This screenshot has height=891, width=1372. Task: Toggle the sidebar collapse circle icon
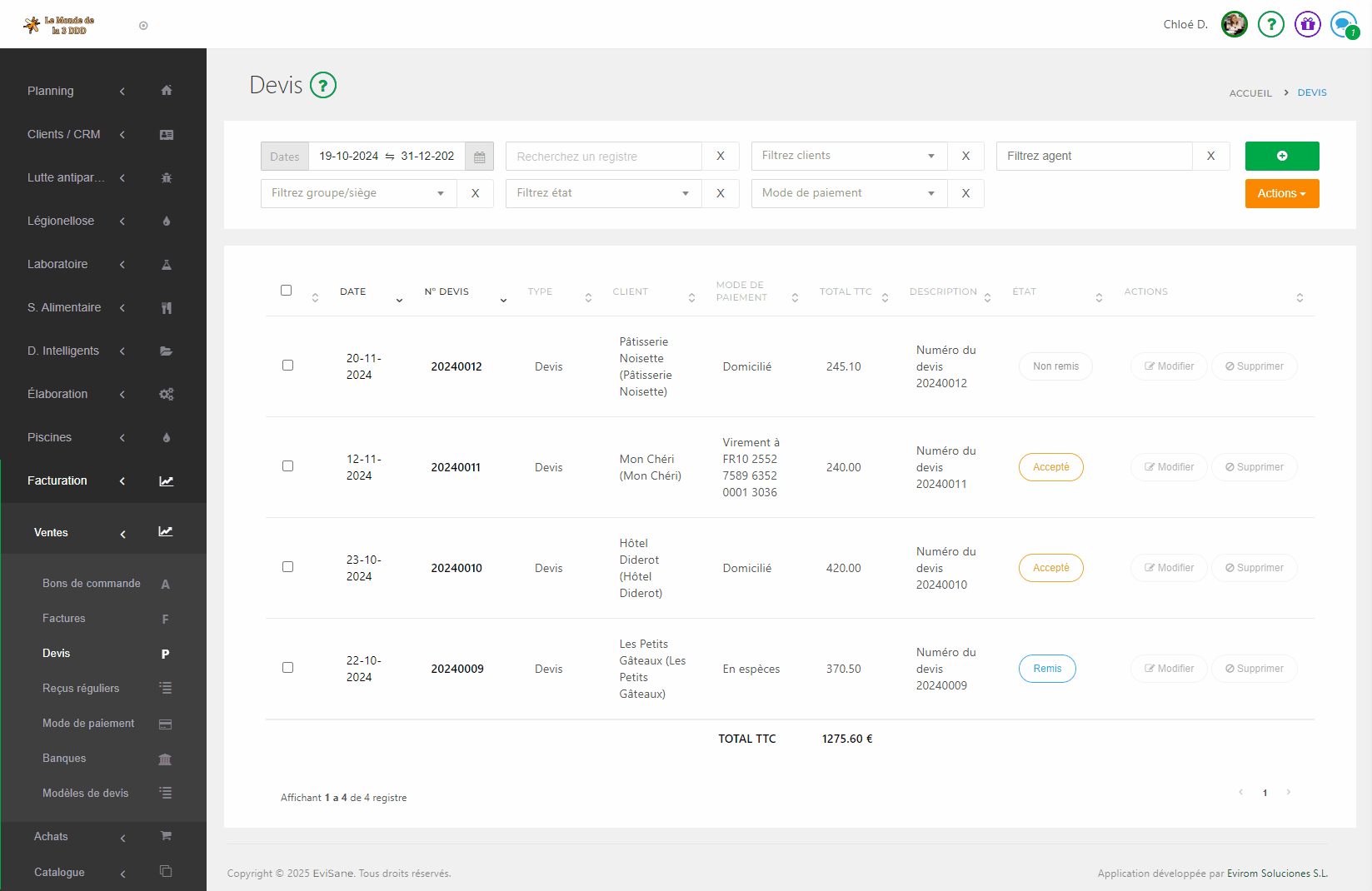click(x=143, y=26)
